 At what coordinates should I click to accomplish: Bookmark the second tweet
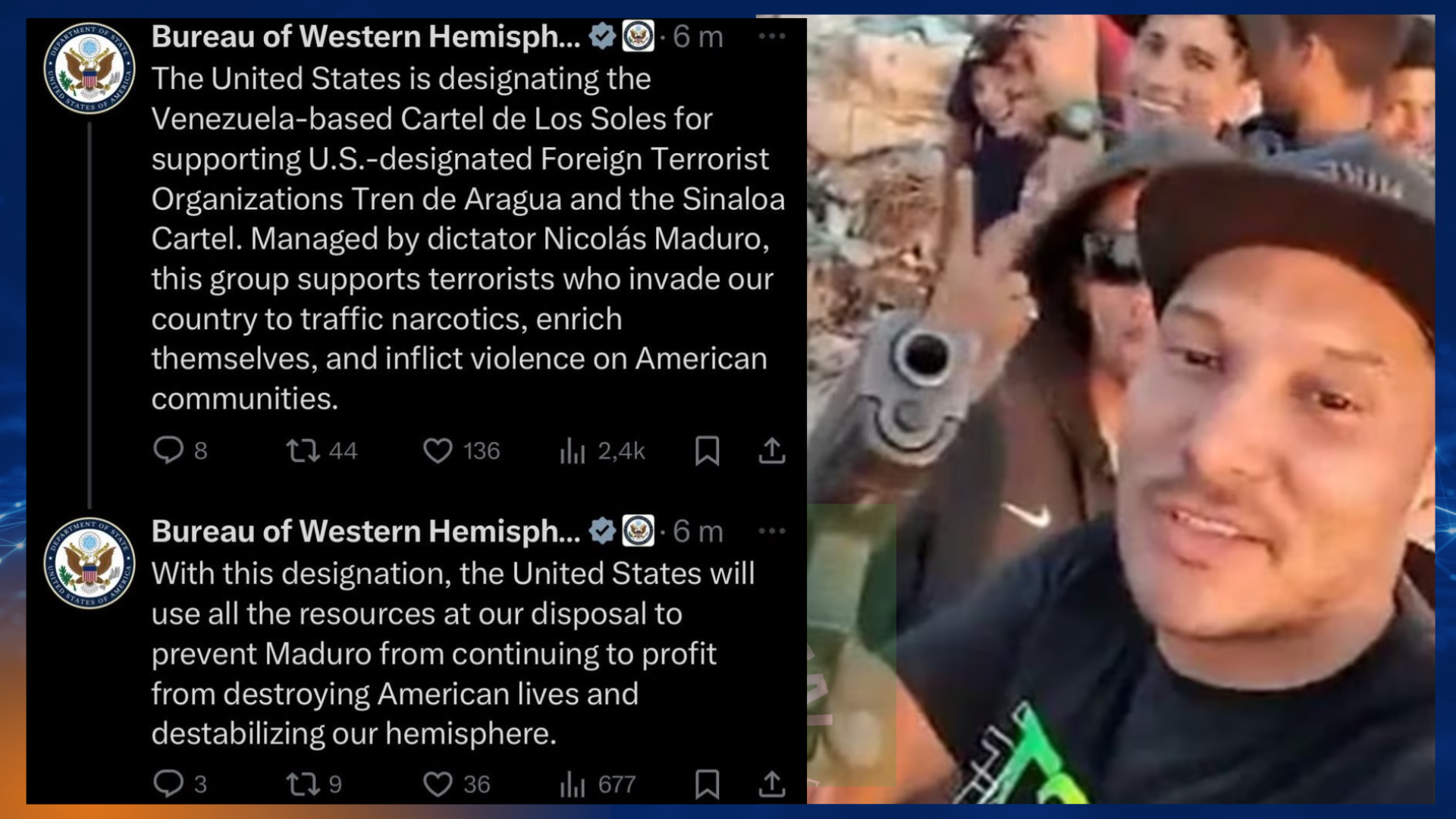tap(707, 783)
